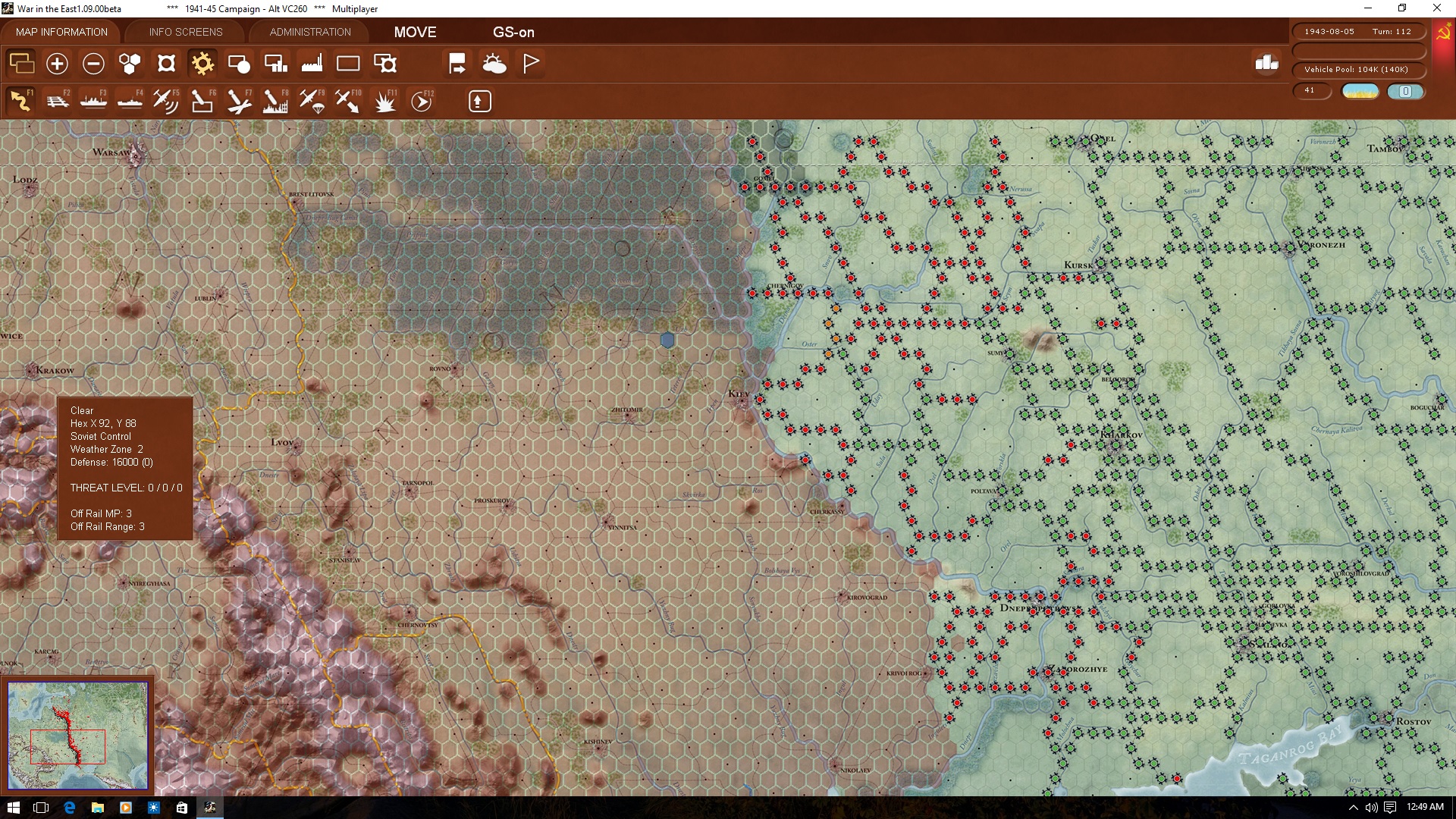Open the bar chart statistics icon
The width and height of the screenshot is (1456, 819).
(x=1266, y=63)
